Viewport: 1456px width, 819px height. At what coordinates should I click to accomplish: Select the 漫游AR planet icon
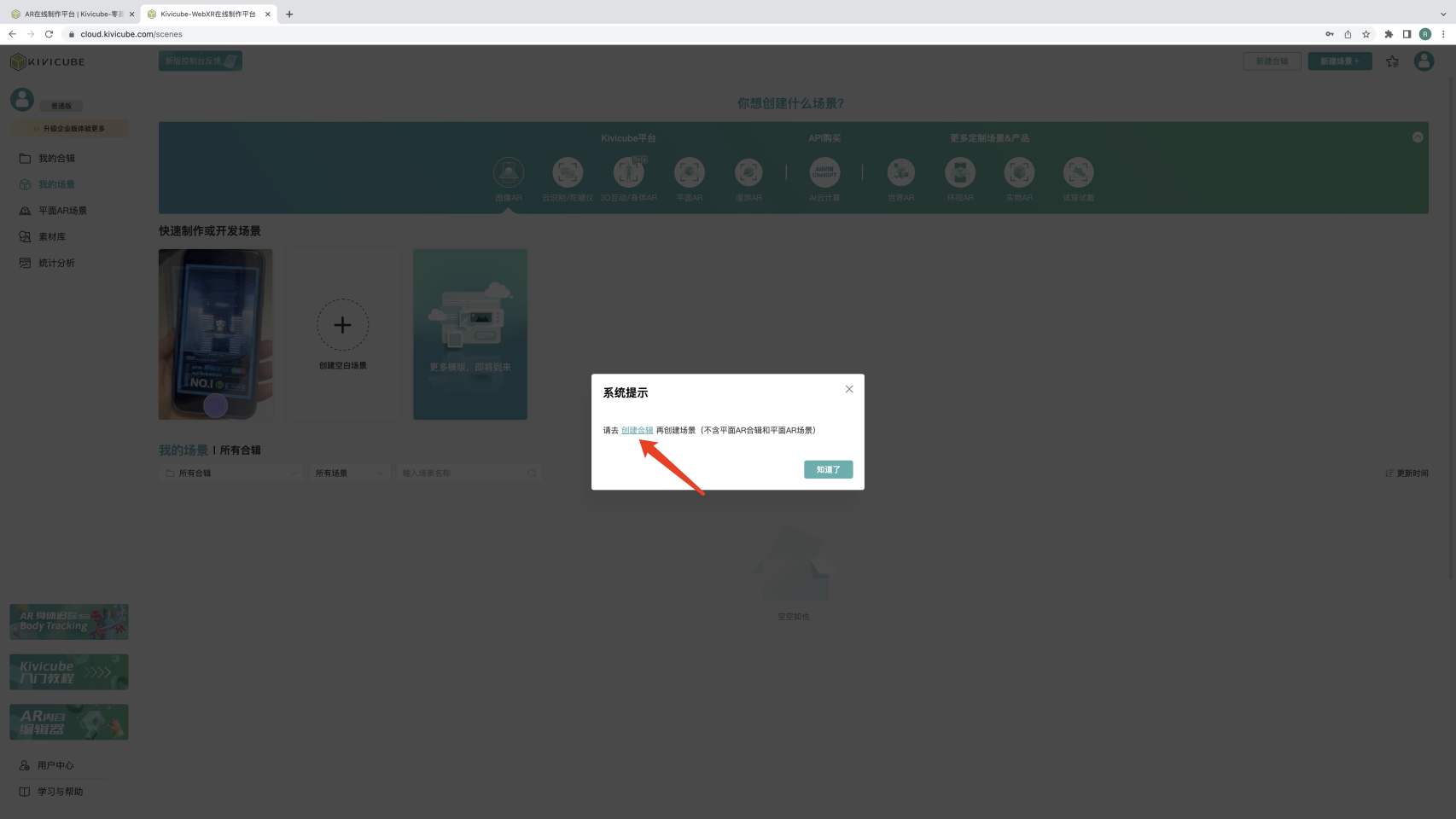(748, 172)
